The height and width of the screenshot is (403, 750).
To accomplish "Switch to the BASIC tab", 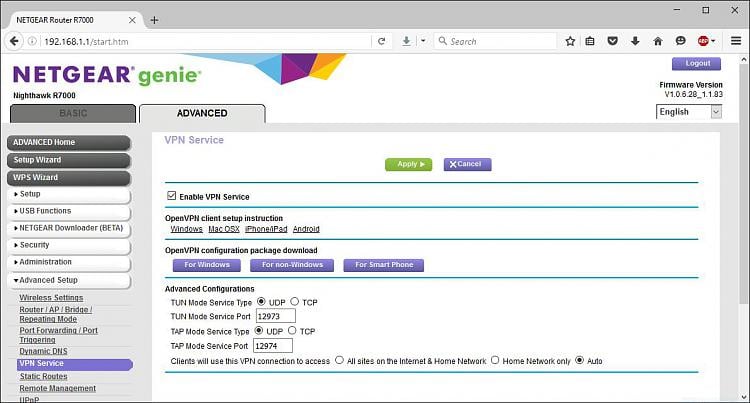I will [x=73, y=113].
